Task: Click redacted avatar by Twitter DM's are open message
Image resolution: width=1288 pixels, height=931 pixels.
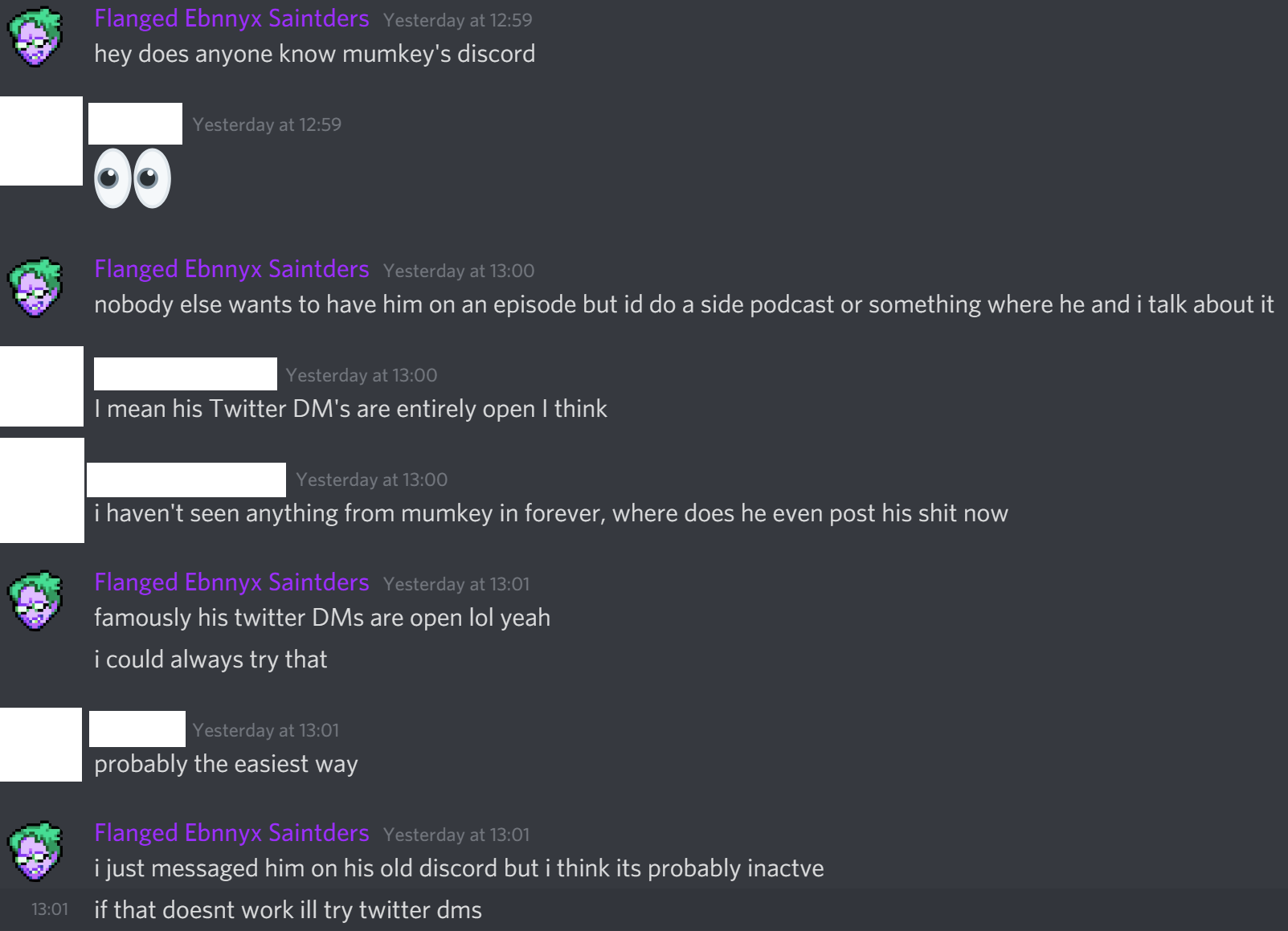Action: pyautogui.click(x=42, y=386)
